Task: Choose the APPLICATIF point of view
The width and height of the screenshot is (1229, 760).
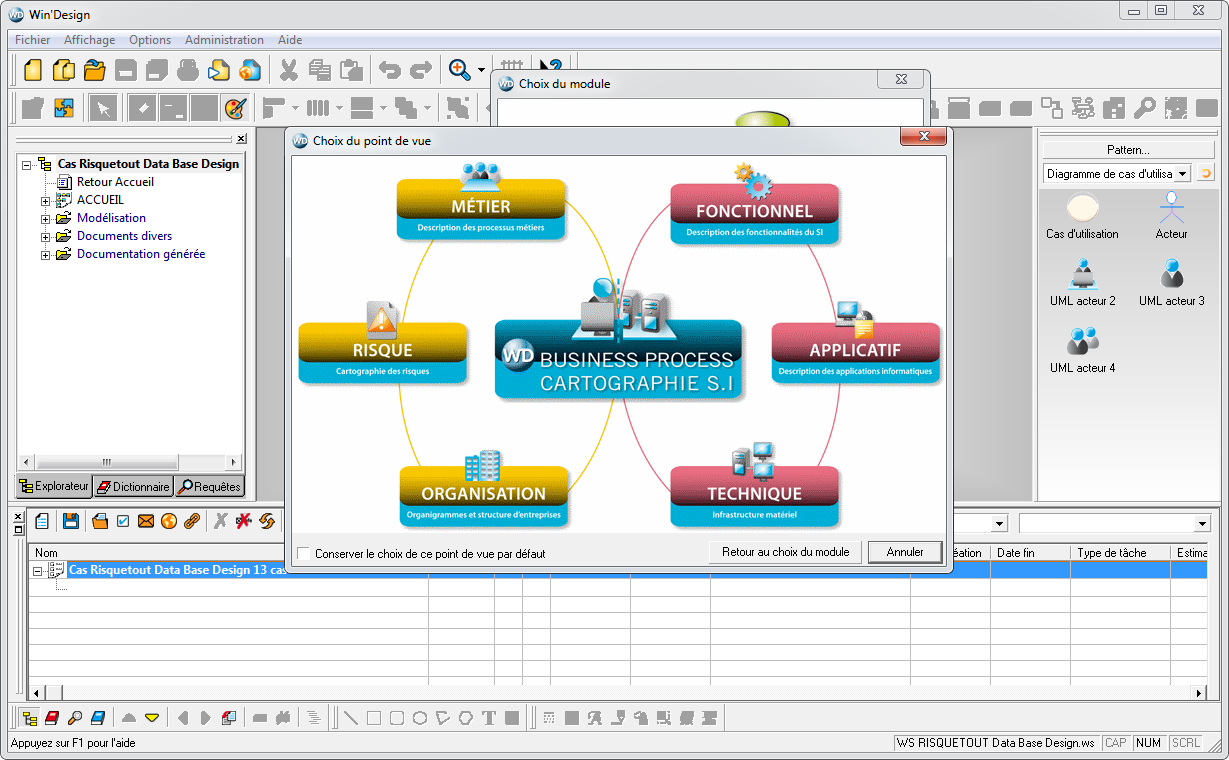Action: pyautogui.click(x=855, y=353)
